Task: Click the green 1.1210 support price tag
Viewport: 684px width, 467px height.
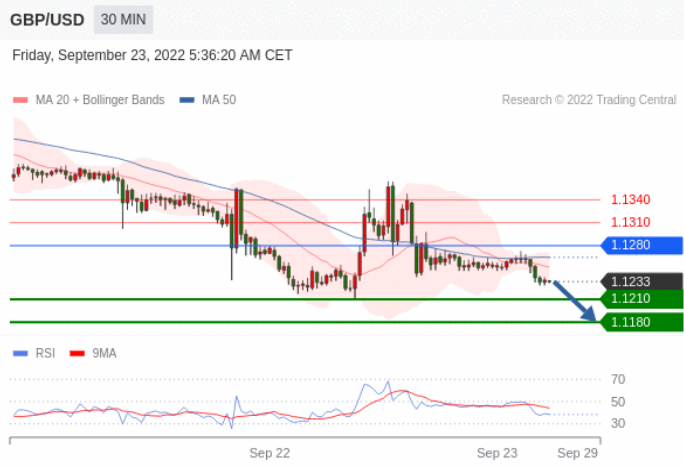Action: coord(642,299)
